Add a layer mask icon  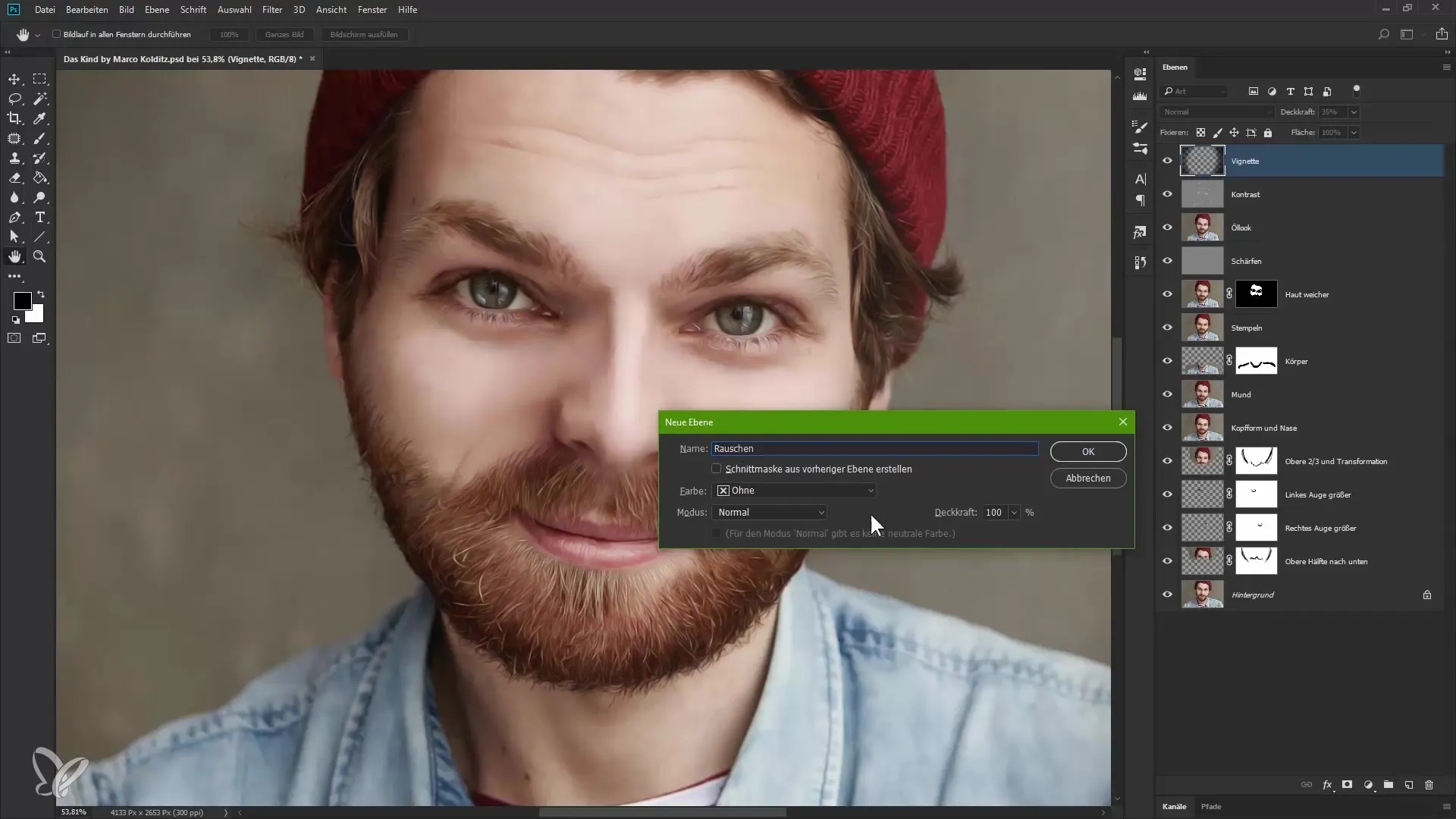click(1348, 785)
